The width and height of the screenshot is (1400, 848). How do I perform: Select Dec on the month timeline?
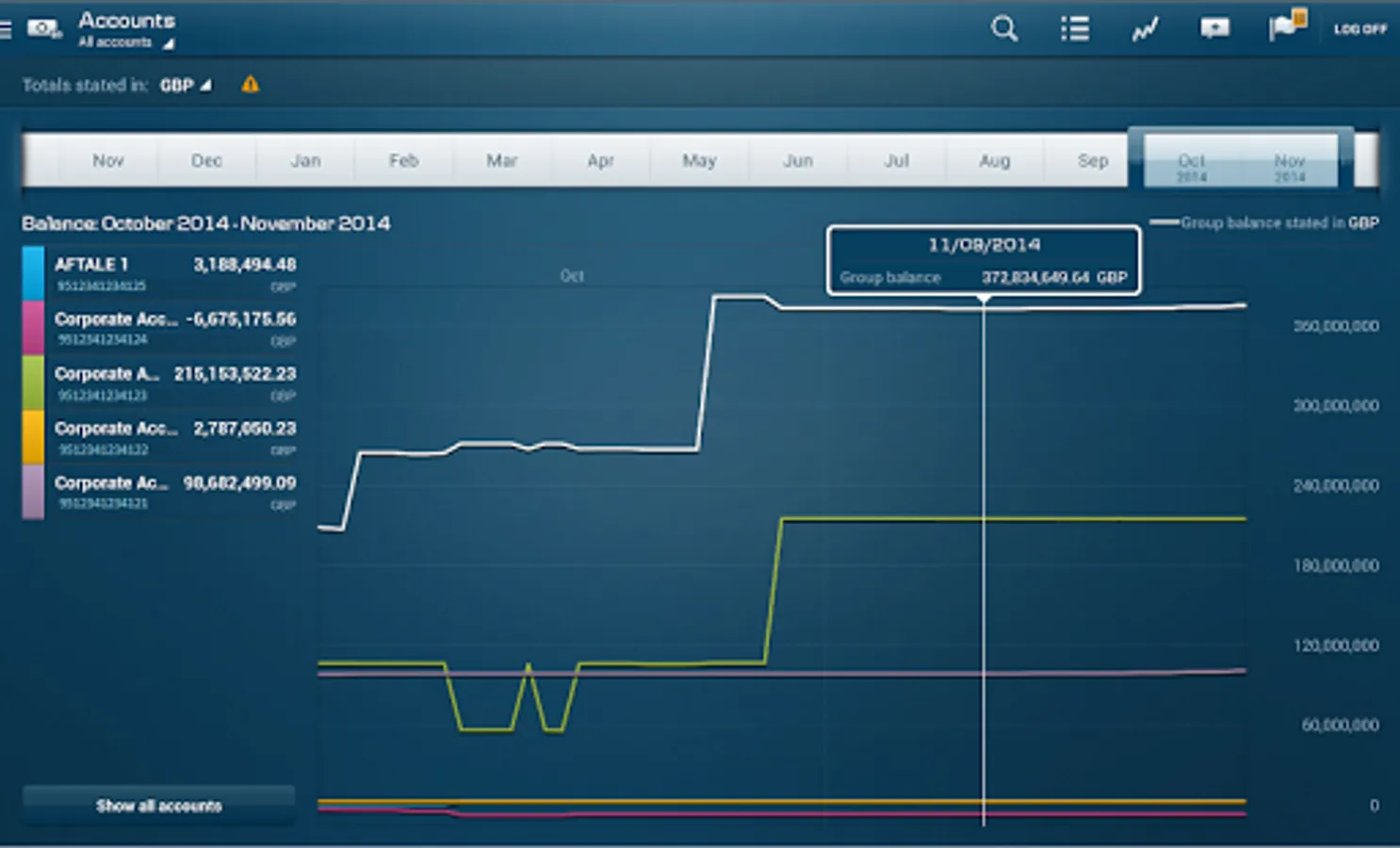point(206,161)
